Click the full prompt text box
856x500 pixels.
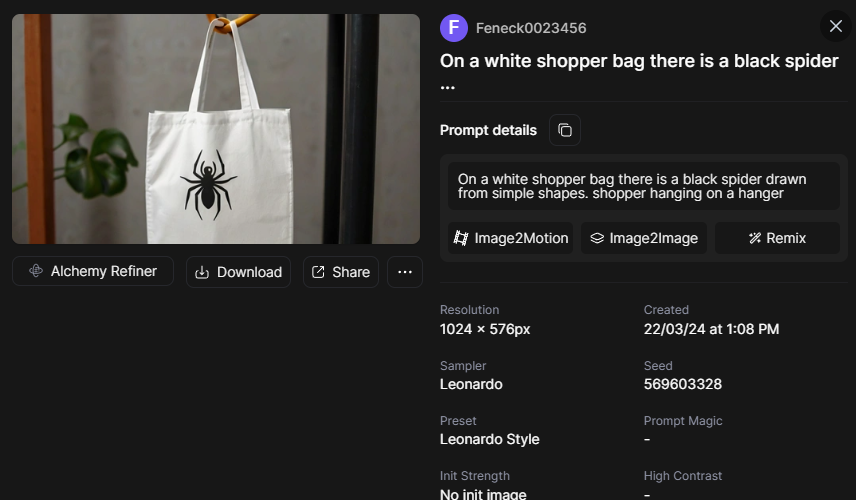click(643, 186)
